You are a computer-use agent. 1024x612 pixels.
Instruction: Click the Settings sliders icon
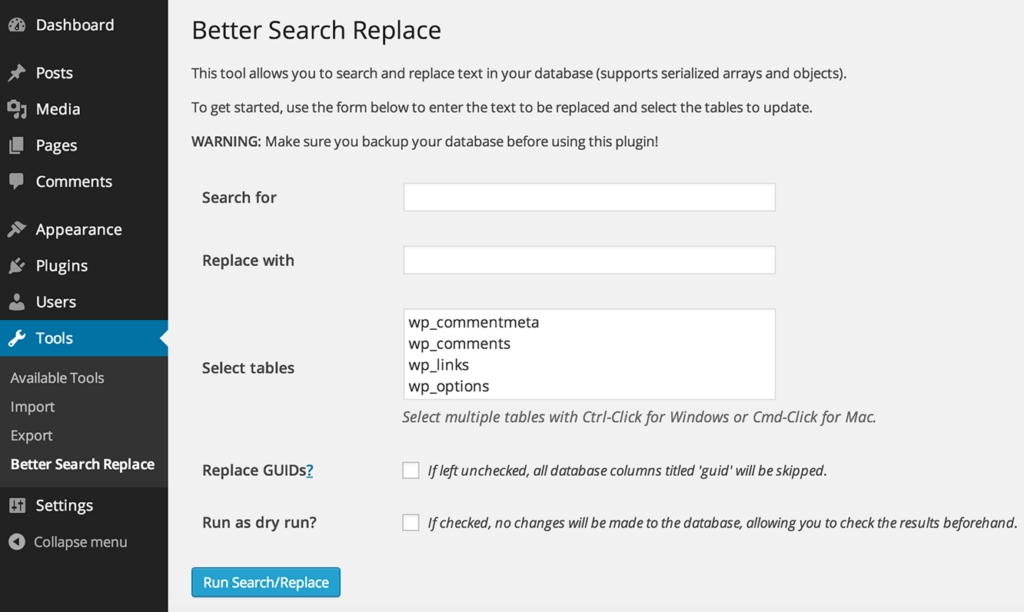coord(16,506)
